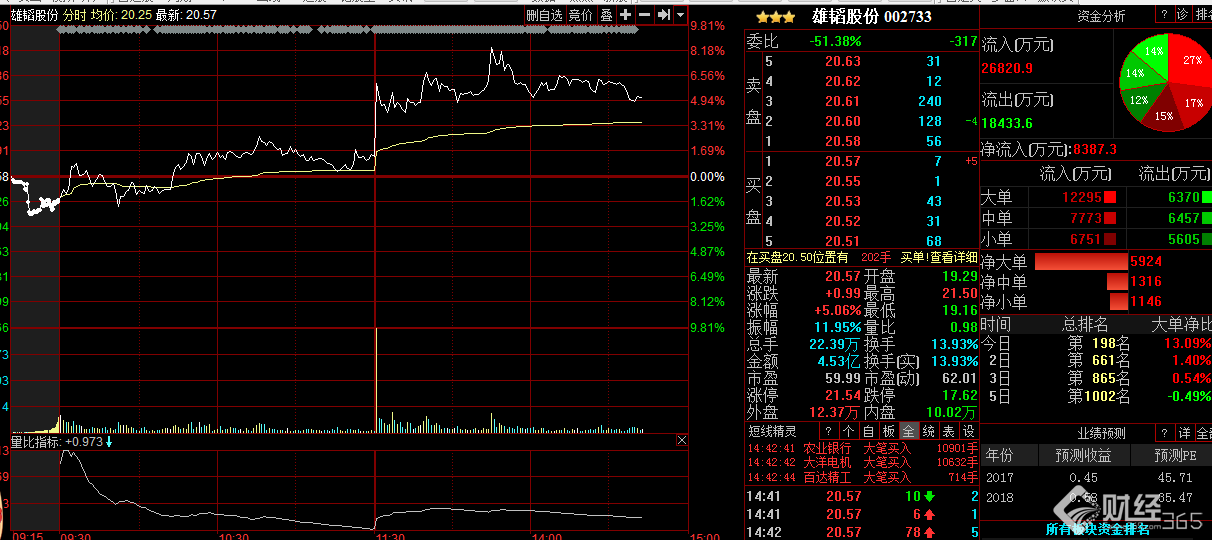Click the jump-to-end arrow icon
Viewport: 1212px width, 540px height.
point(663,15)
